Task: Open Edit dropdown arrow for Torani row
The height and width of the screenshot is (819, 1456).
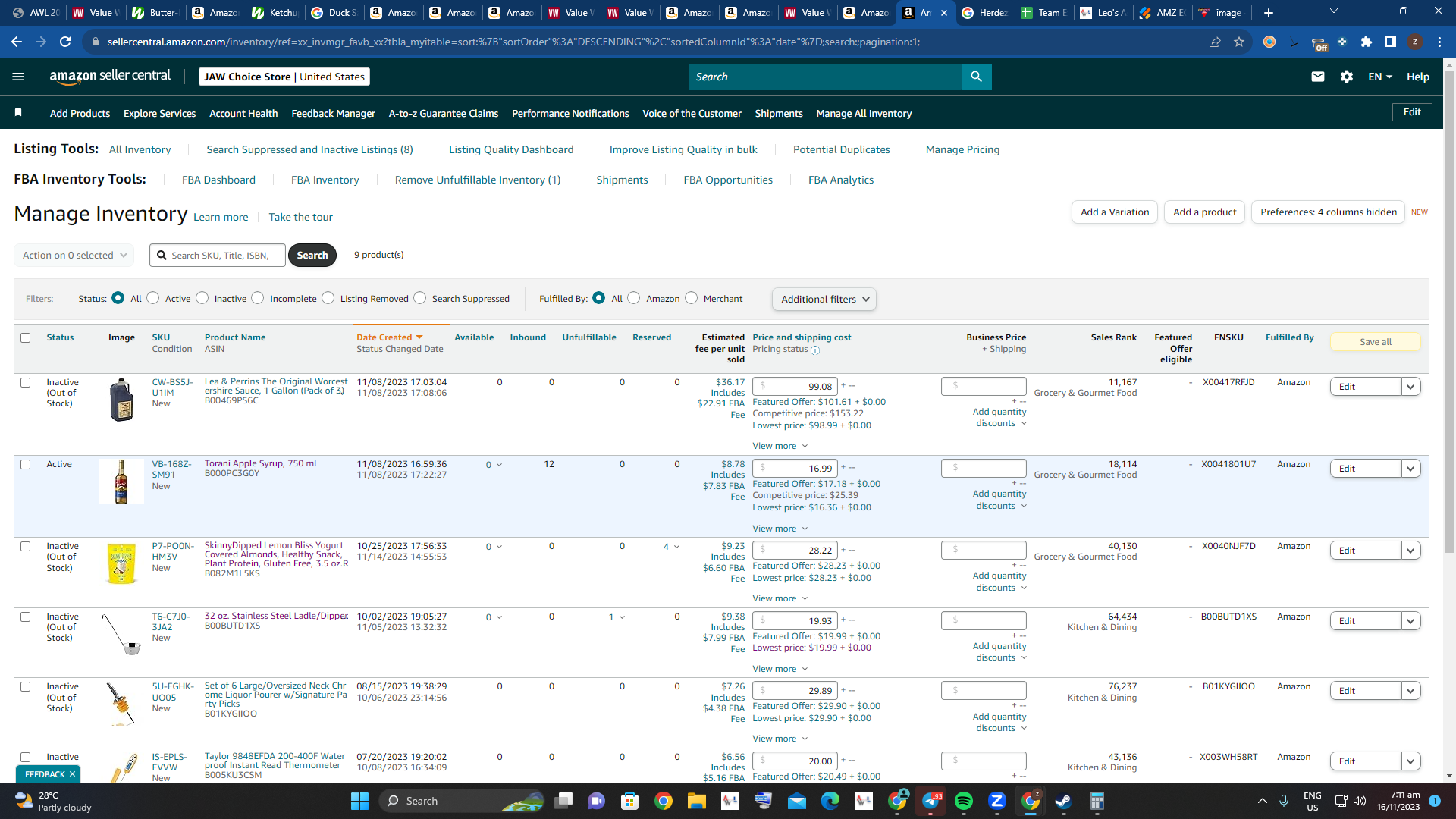Action: [x=1410, y=469]
